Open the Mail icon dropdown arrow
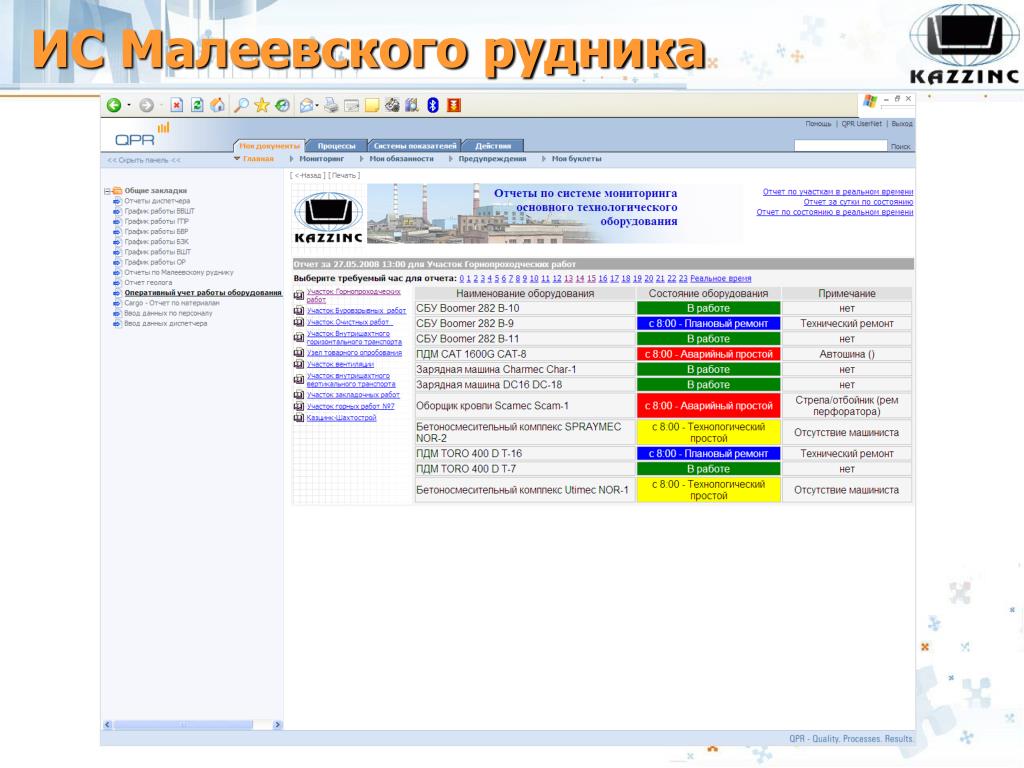Screen dimensions: 1024x768 pyautogui.click(x=317, y=105)
